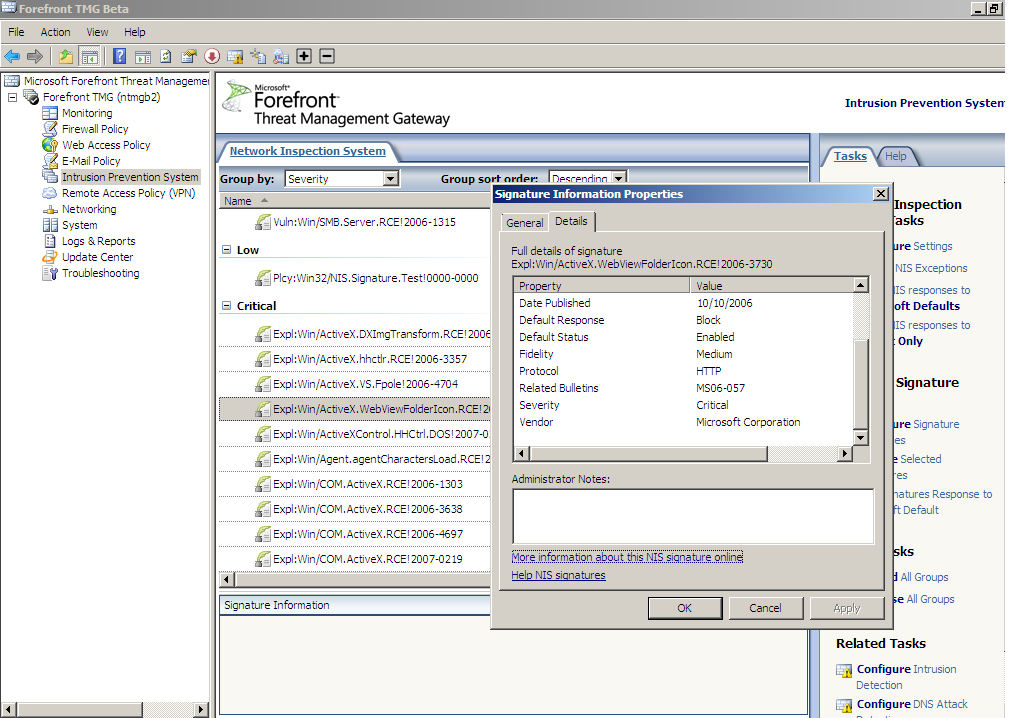Open the File menu
Image resolution: width=1010 pixels, height=718 pixels.
(x=16, y=32)
